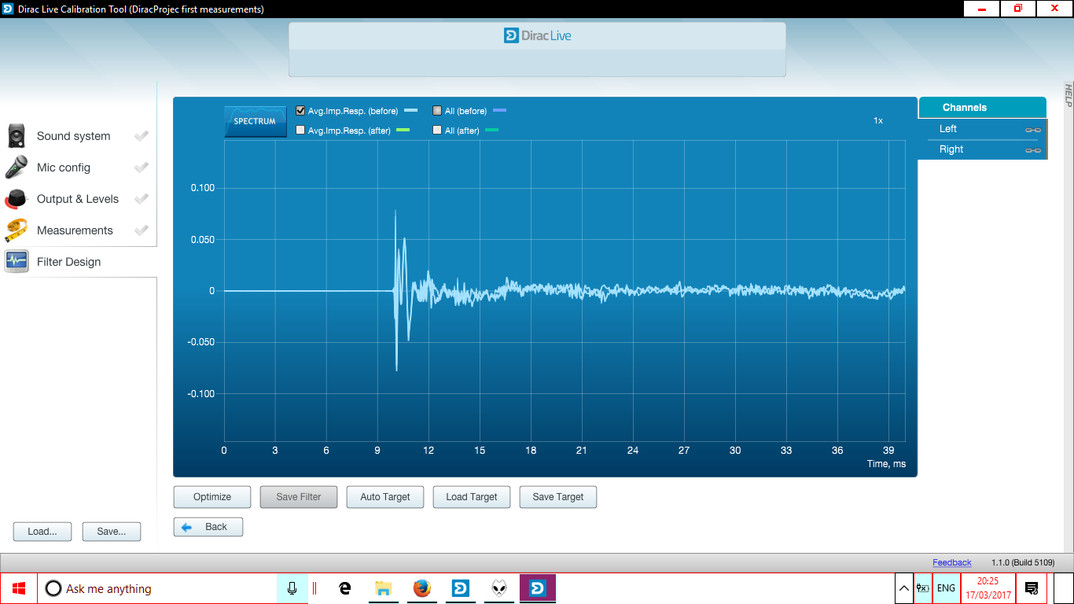Switch to the Measurements step
The image size is (1074, 604).
[x=75, y=230]
